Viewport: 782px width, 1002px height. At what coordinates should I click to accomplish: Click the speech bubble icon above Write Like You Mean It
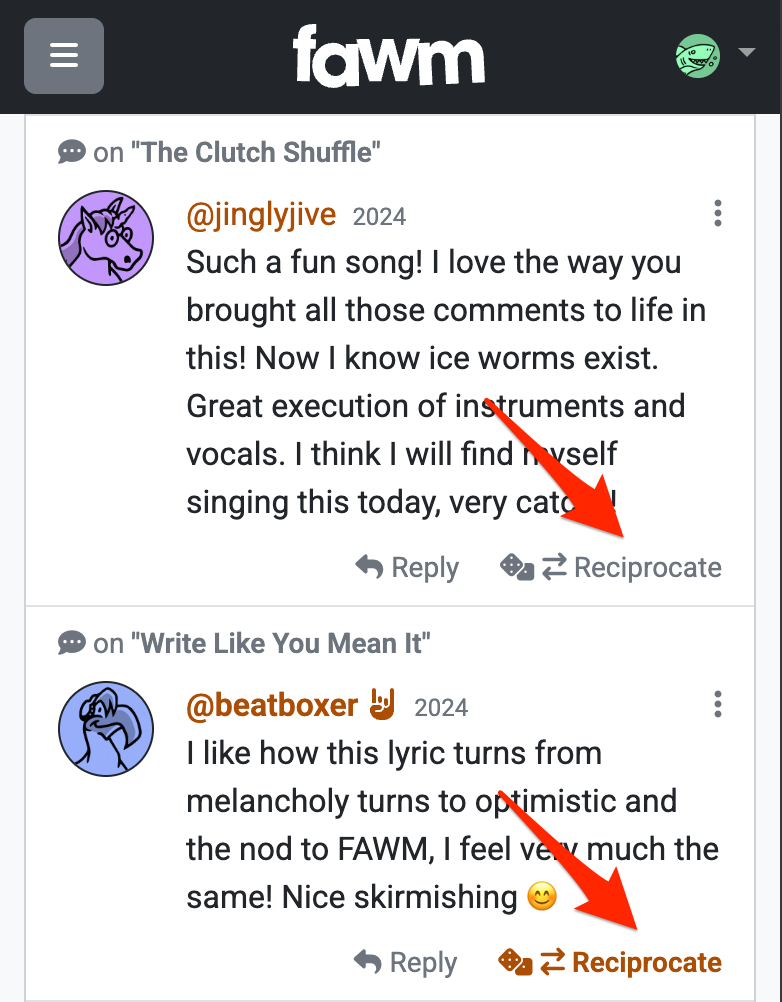(x=71, y=643)
